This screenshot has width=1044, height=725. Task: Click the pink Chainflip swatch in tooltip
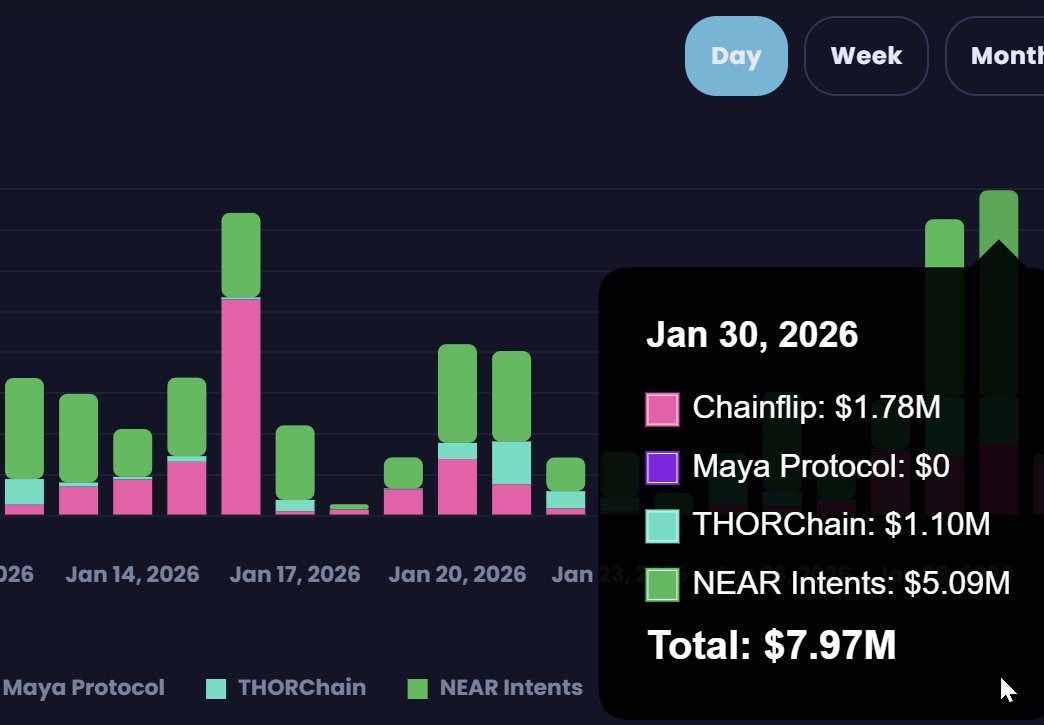663,408
